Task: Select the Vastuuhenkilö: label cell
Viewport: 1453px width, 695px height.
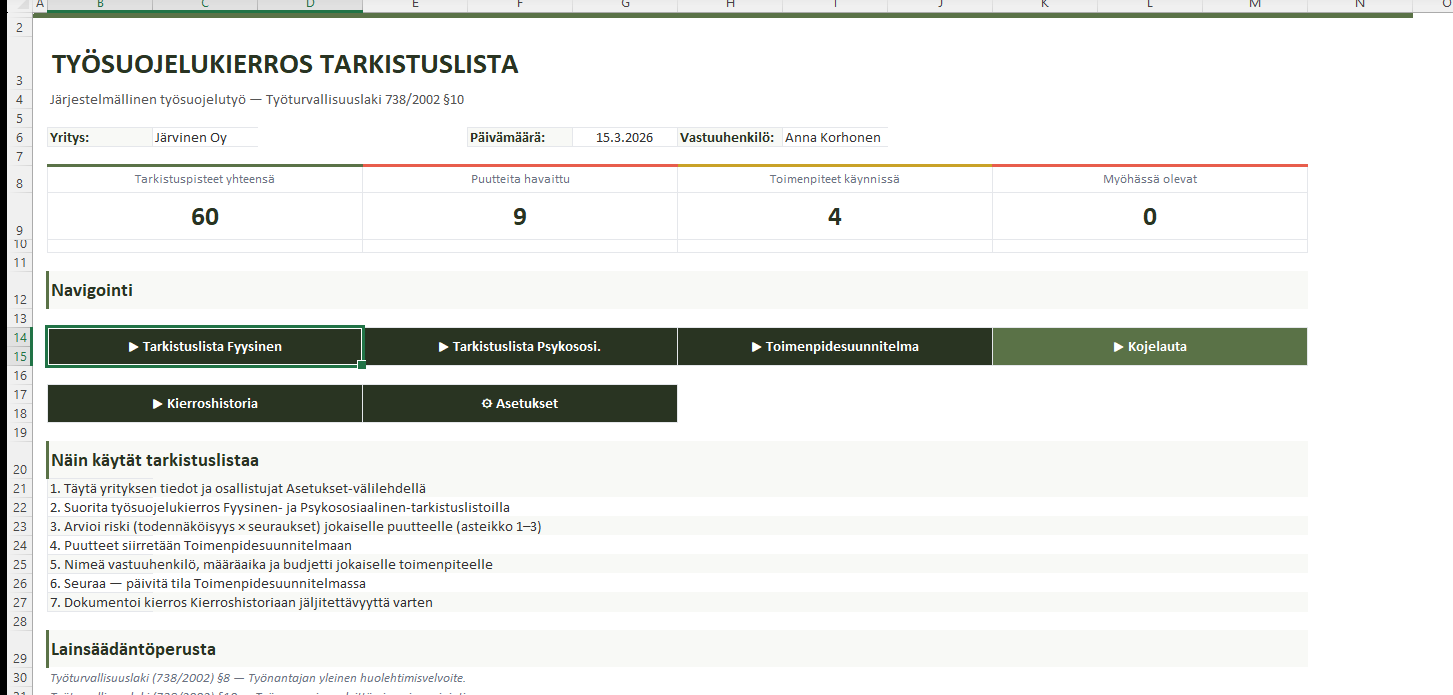Action: tap(730, 138)
